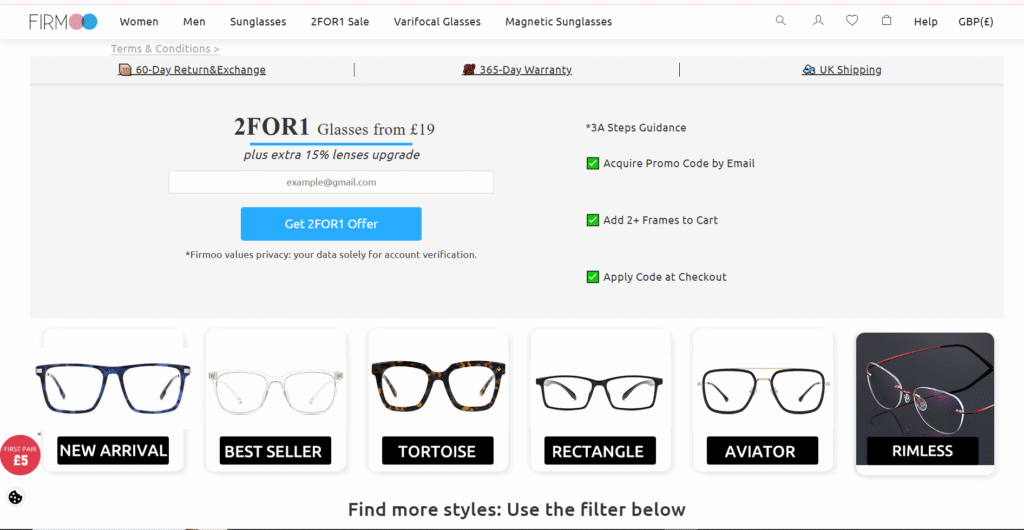Select the New Arrival glasses card
This screenshot has width=1024, height=530.
pyautogui.click(x=113, y=401)
